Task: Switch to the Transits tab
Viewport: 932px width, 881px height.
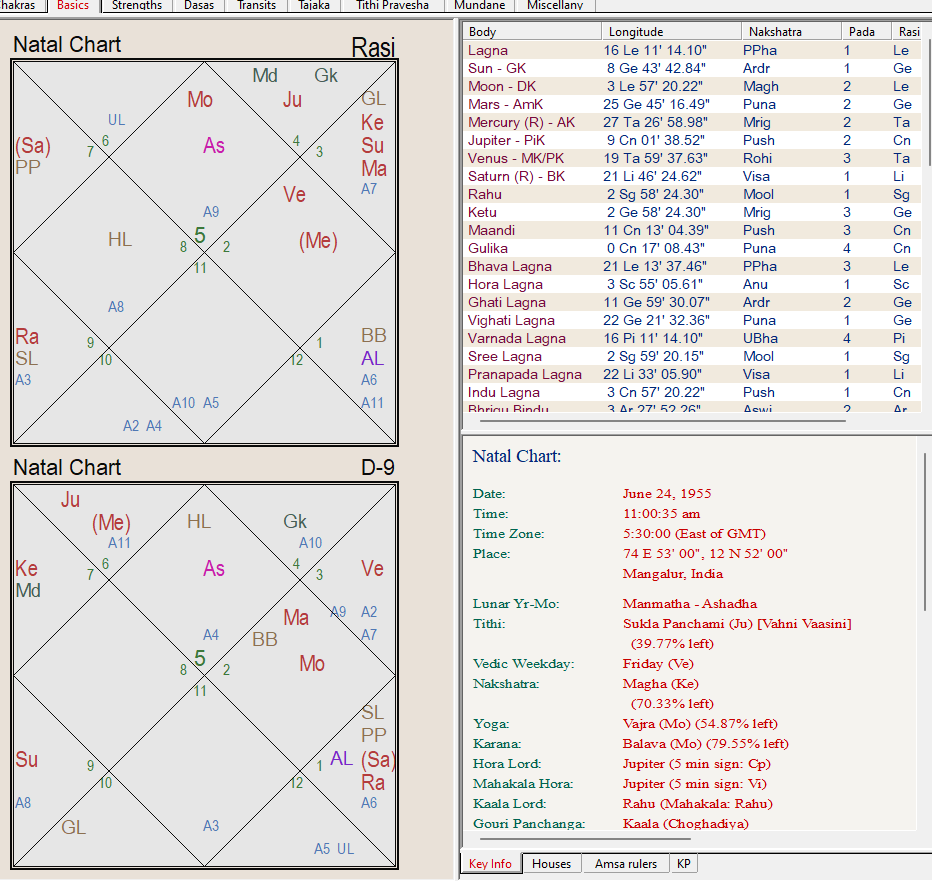Action: pos(256,5)
